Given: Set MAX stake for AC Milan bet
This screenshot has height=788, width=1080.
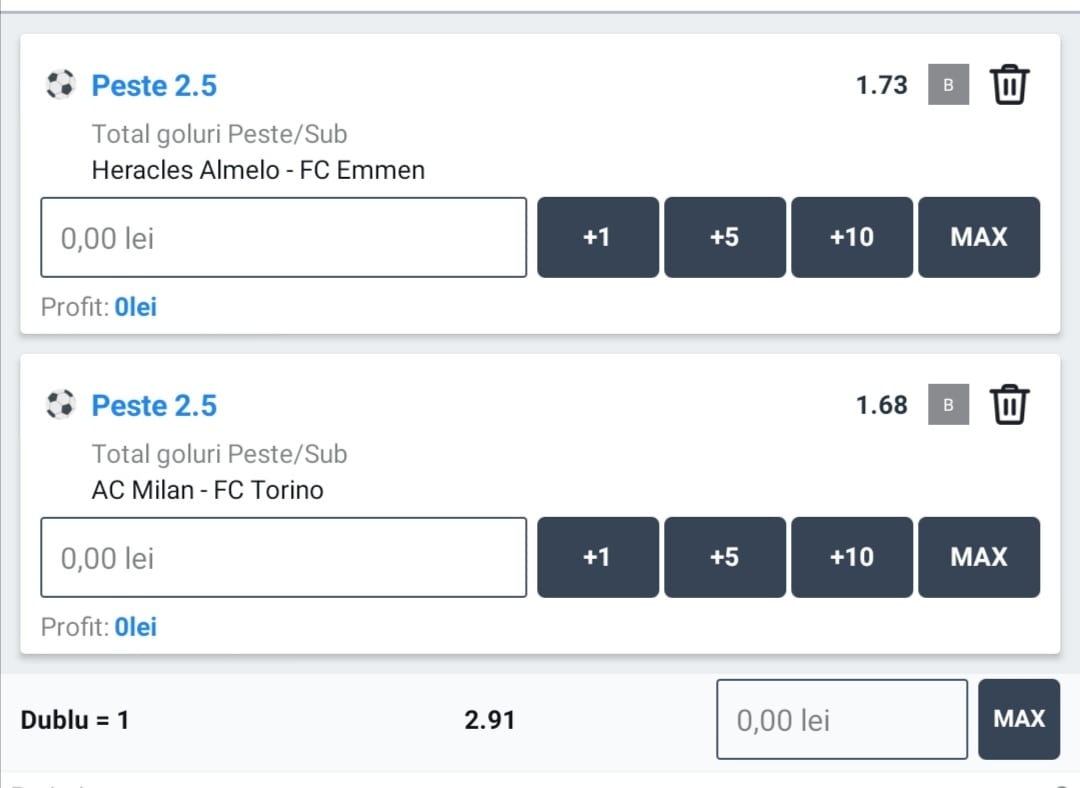Looking at the screenshot, I should pyautogui.click(x=979, y=557).
